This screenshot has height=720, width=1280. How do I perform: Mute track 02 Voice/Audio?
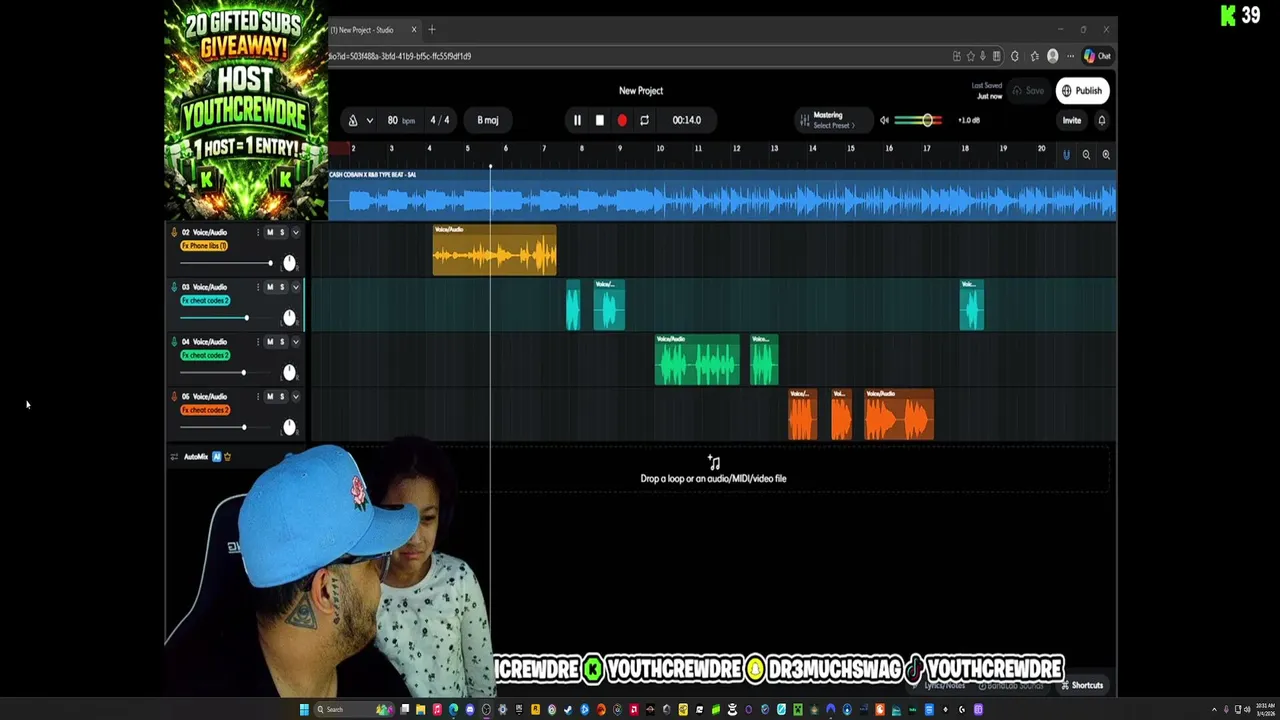[x=269, y=232]
